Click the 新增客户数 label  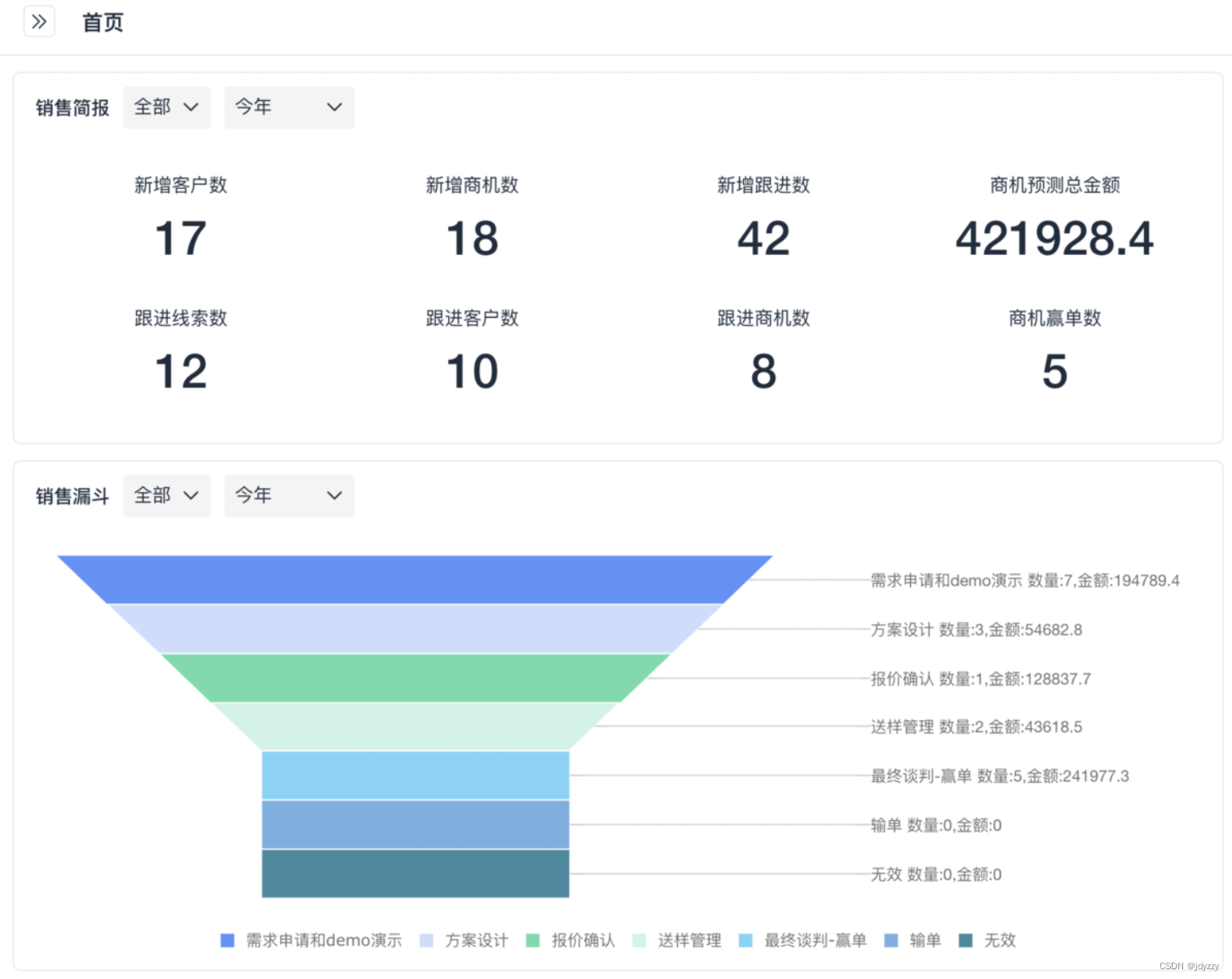pyautogui.click(x=181, y=186)
